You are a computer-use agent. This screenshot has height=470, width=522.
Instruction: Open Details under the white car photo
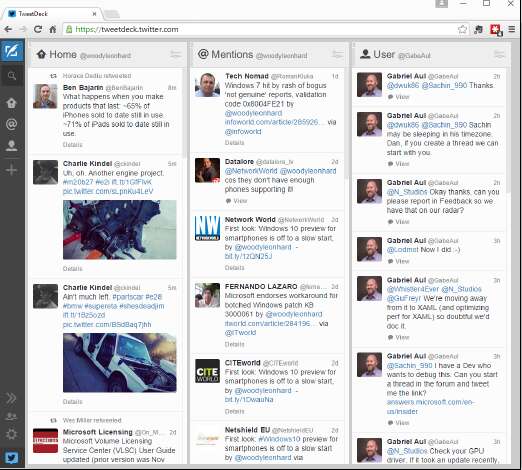[x=72, y=402]
